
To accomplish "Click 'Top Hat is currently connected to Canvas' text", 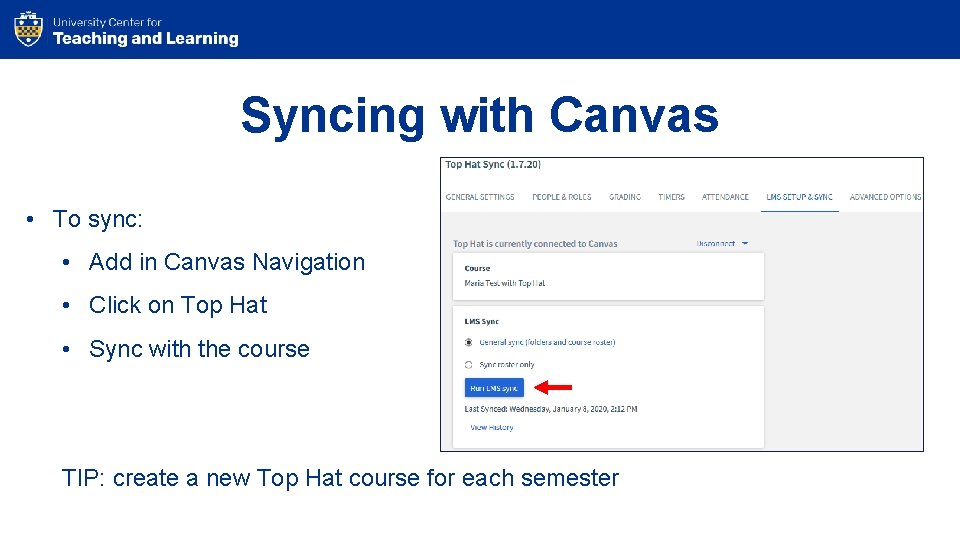I will coord(535,244).
